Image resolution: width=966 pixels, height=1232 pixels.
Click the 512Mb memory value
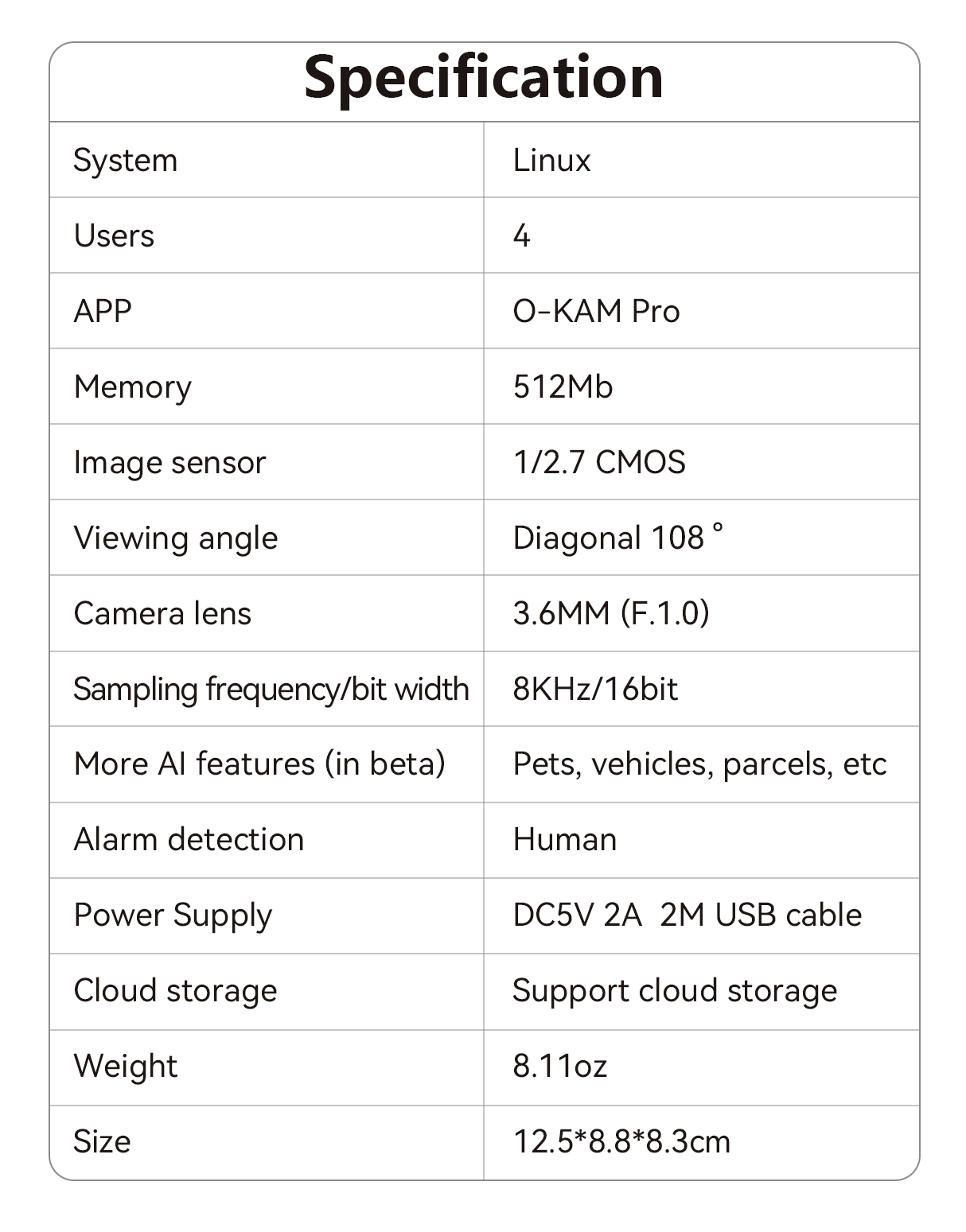[x=563, y=387]
